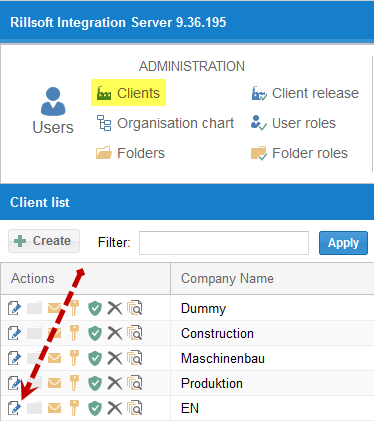Open the Clients administration page
Viewport: 374px width, 421px height.
[x=128, y=93]
